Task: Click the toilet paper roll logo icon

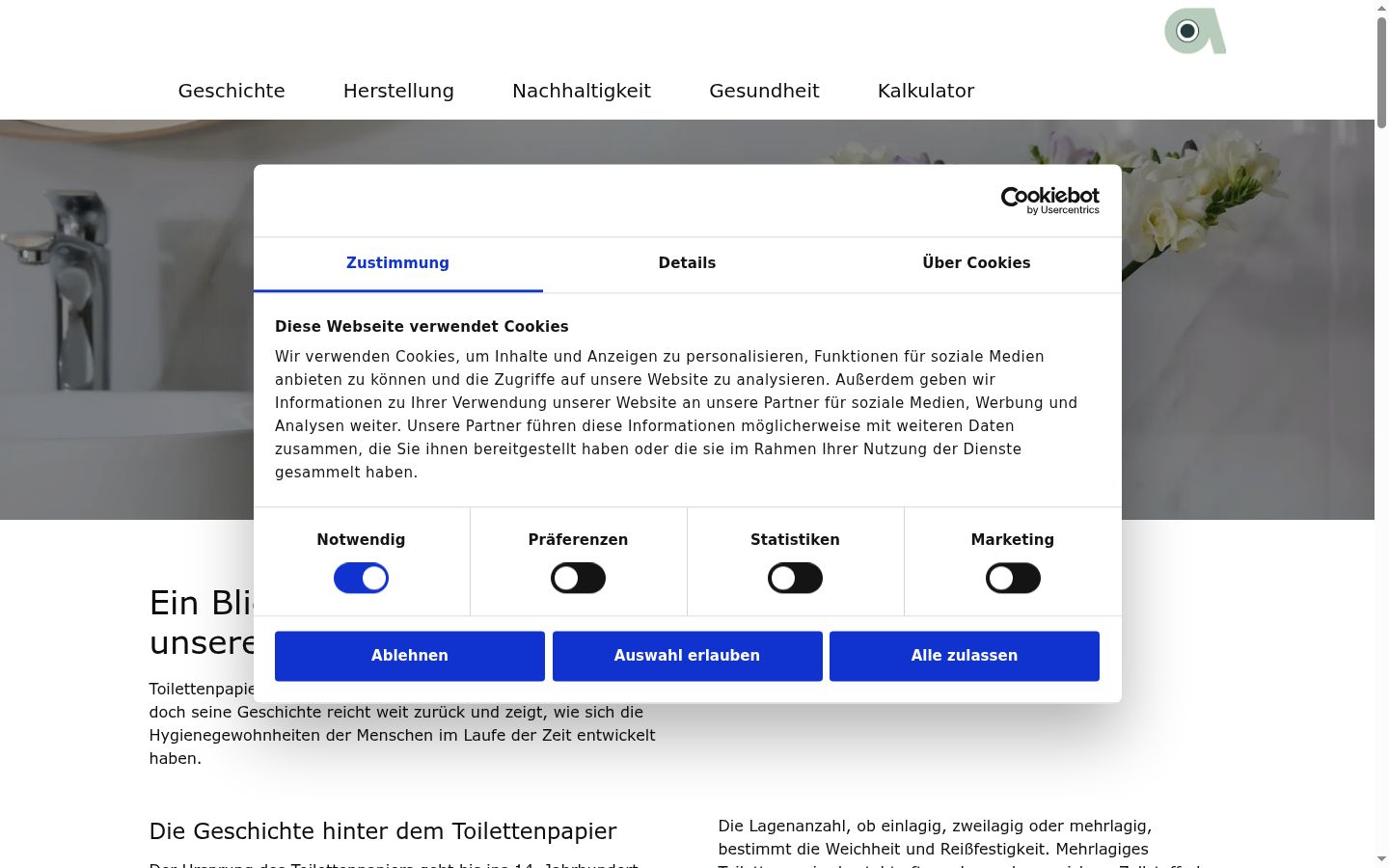Action: point(1195,31)
